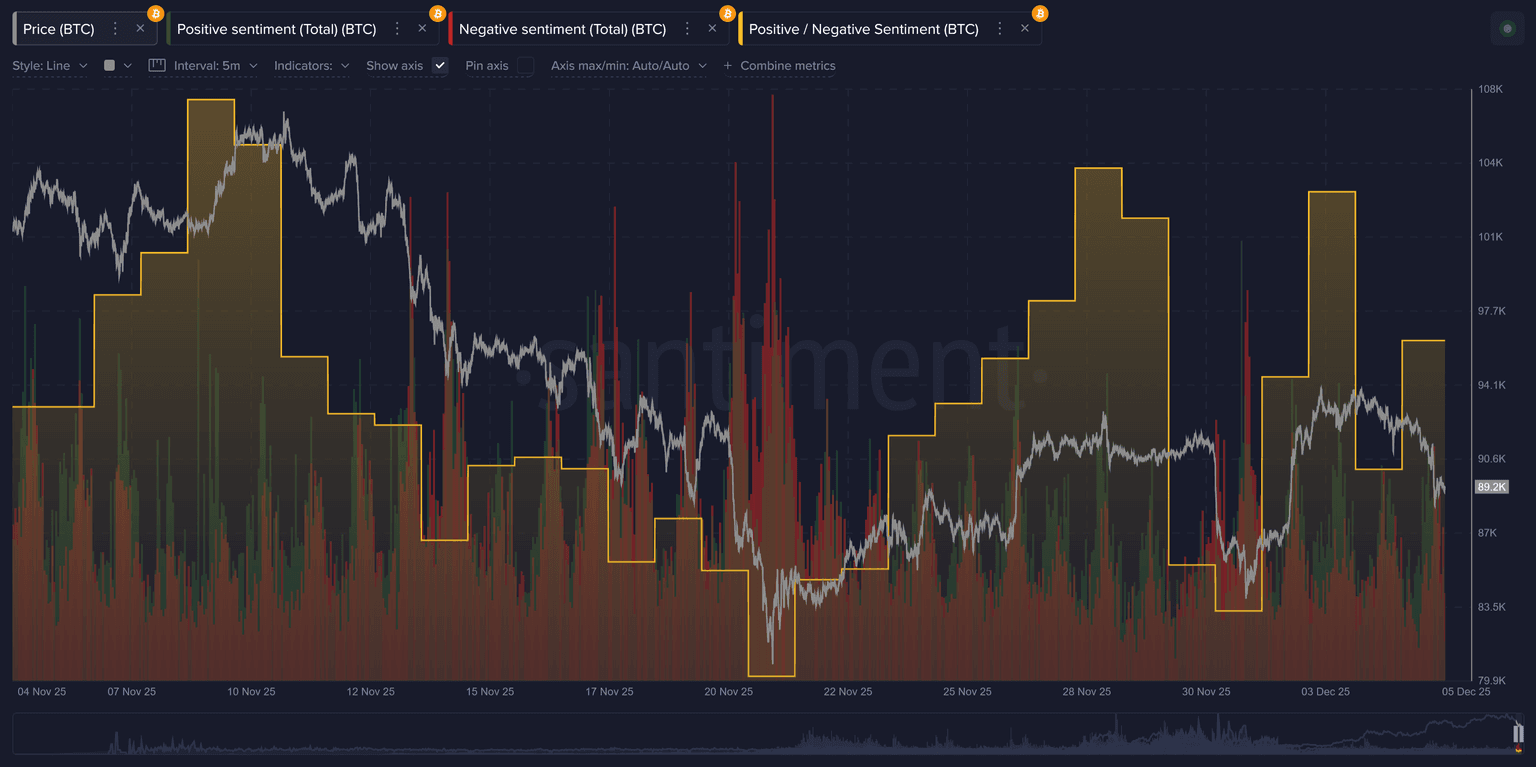Remove the Price (BTC) metric
The width and height of the screenshot is (1536, 767).
(x=140, y=29)
